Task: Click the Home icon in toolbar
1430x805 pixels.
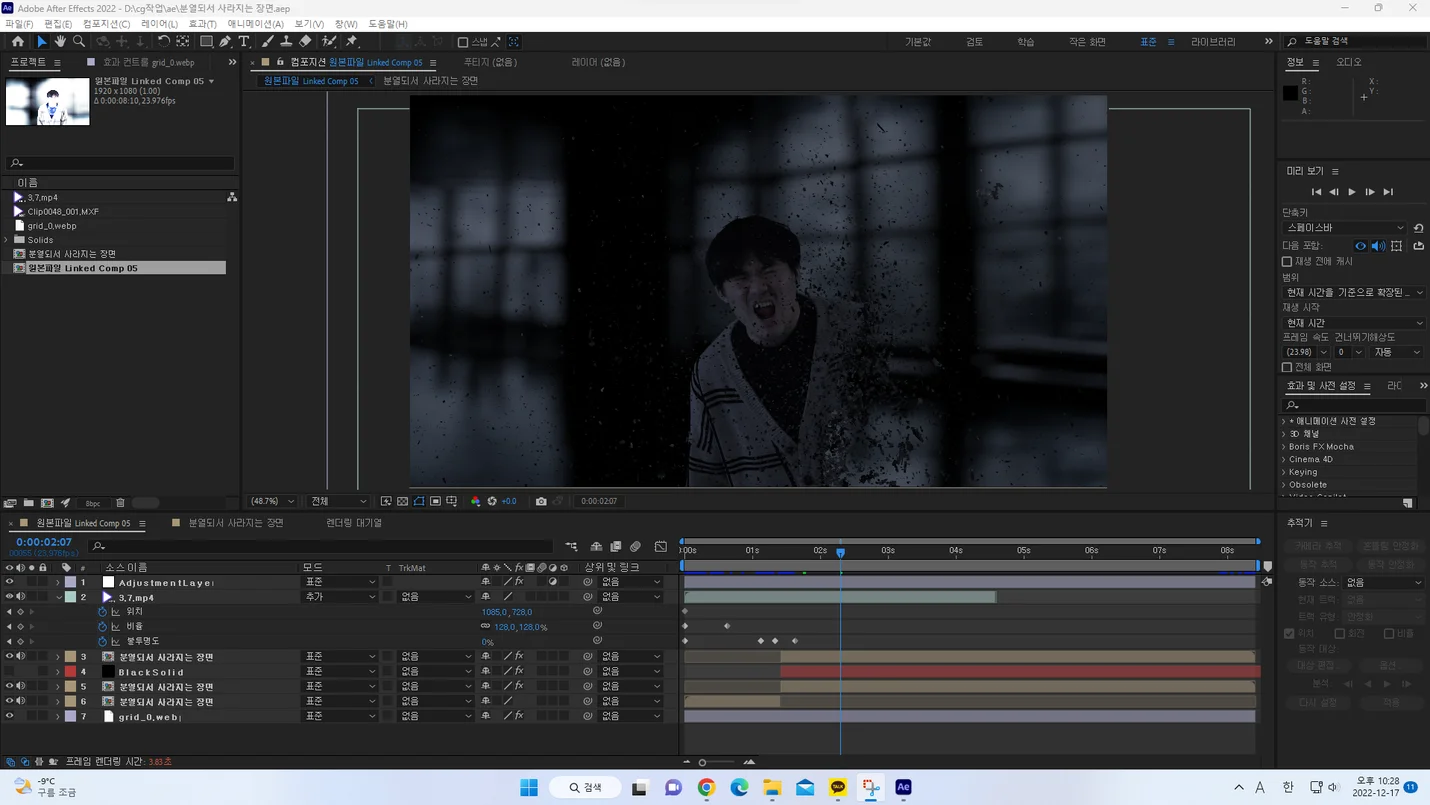Action: [x=18, y=42]
